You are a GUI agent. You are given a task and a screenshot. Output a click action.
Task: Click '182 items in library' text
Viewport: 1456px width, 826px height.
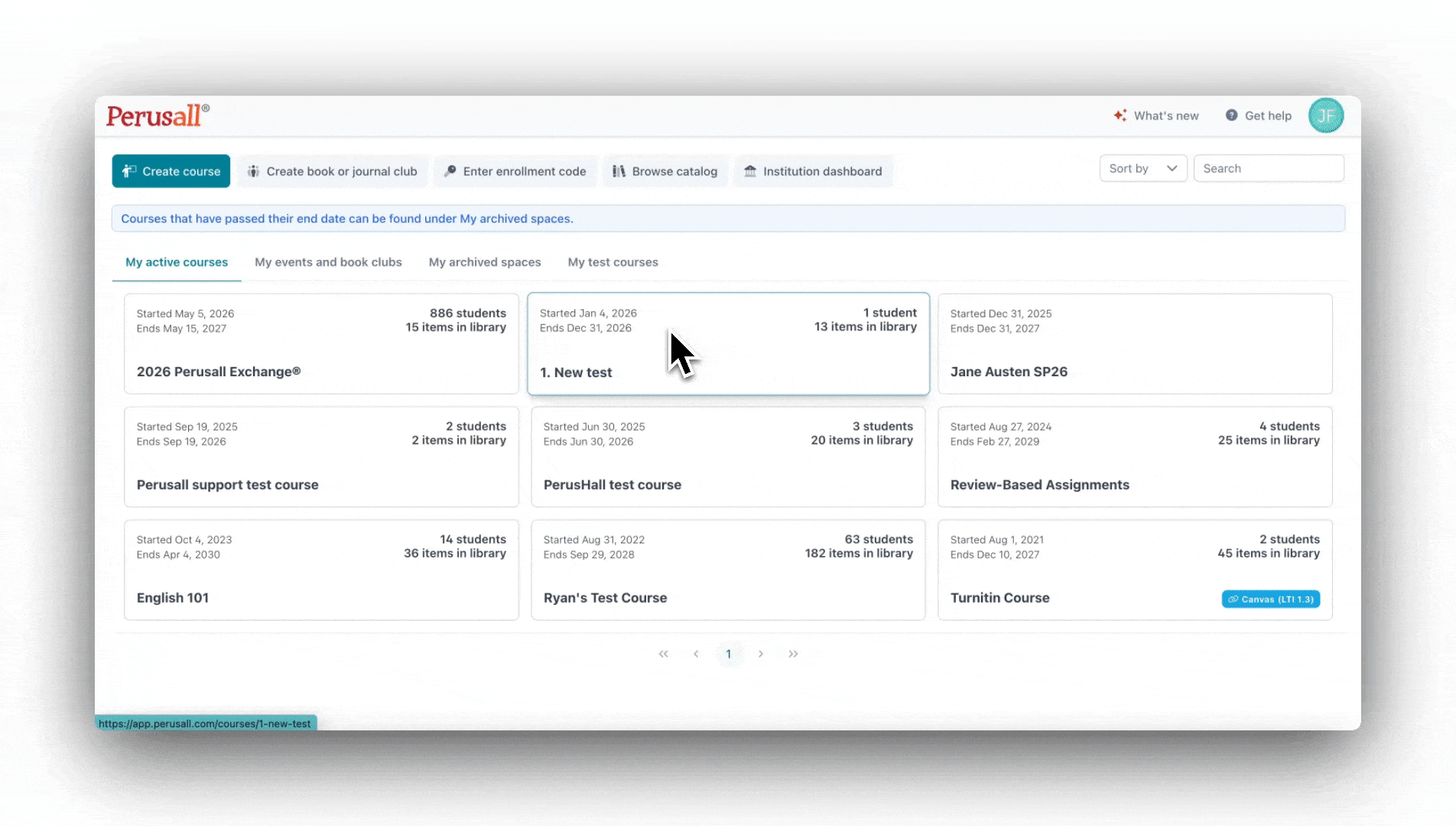point(859,553)
